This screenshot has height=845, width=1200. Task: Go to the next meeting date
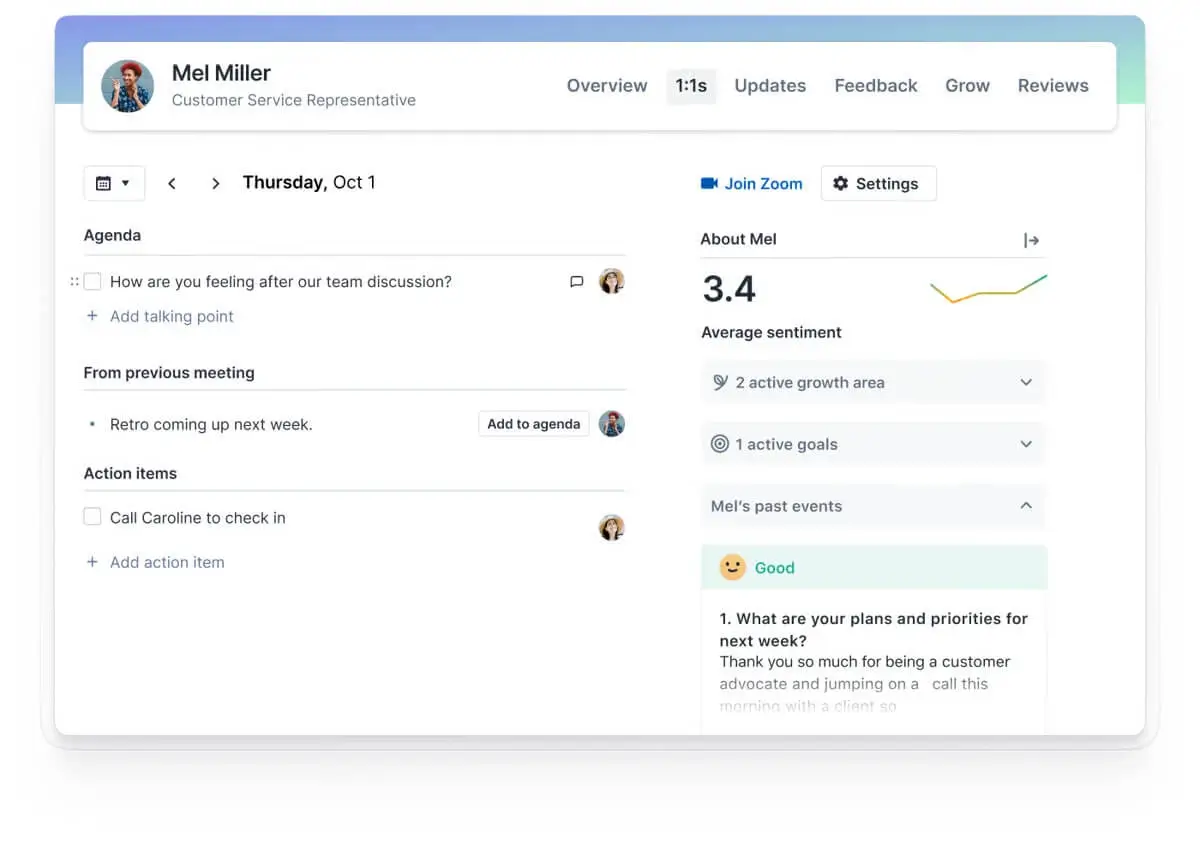215,183
